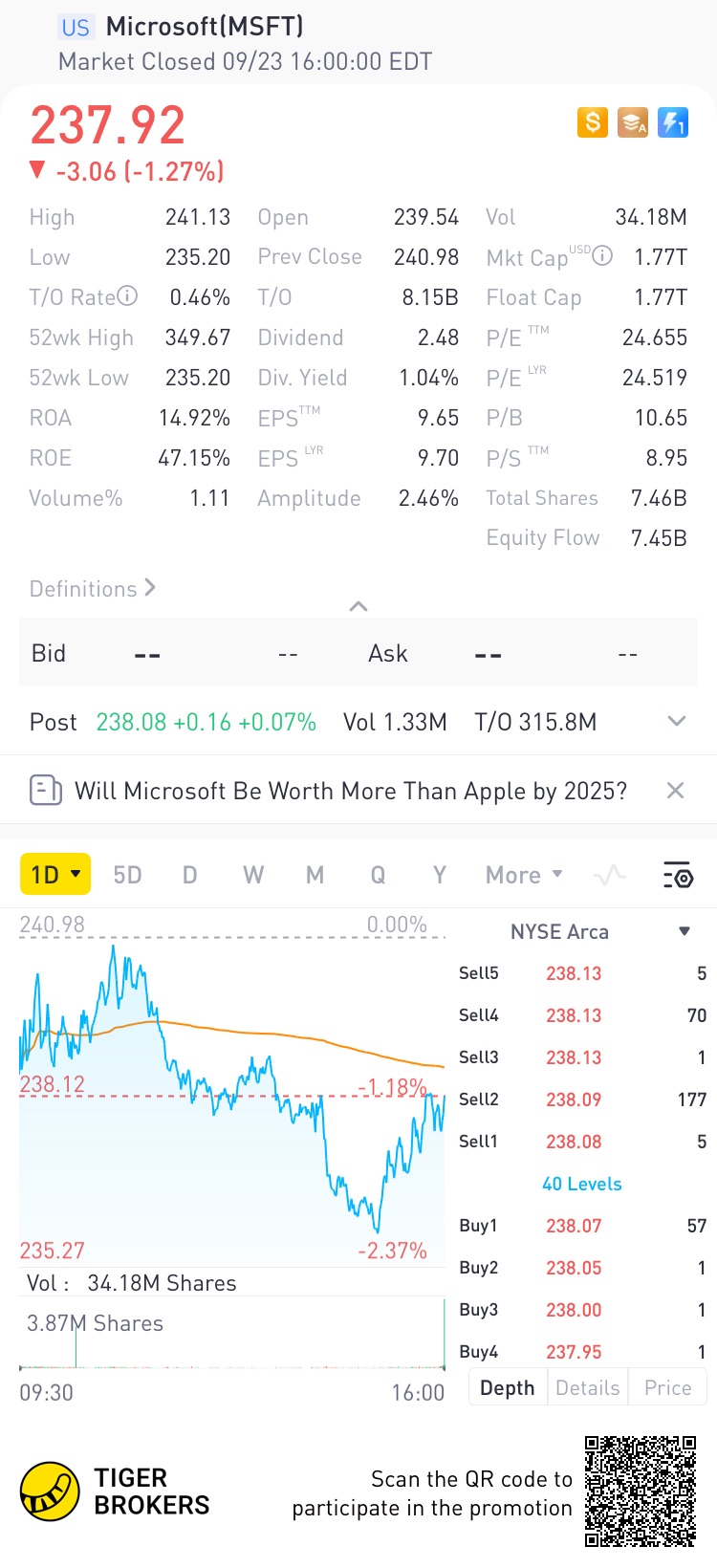Switch to the 5D chart tab
The width and height of the screenshot is (717, 1568).
click(127, 875)
